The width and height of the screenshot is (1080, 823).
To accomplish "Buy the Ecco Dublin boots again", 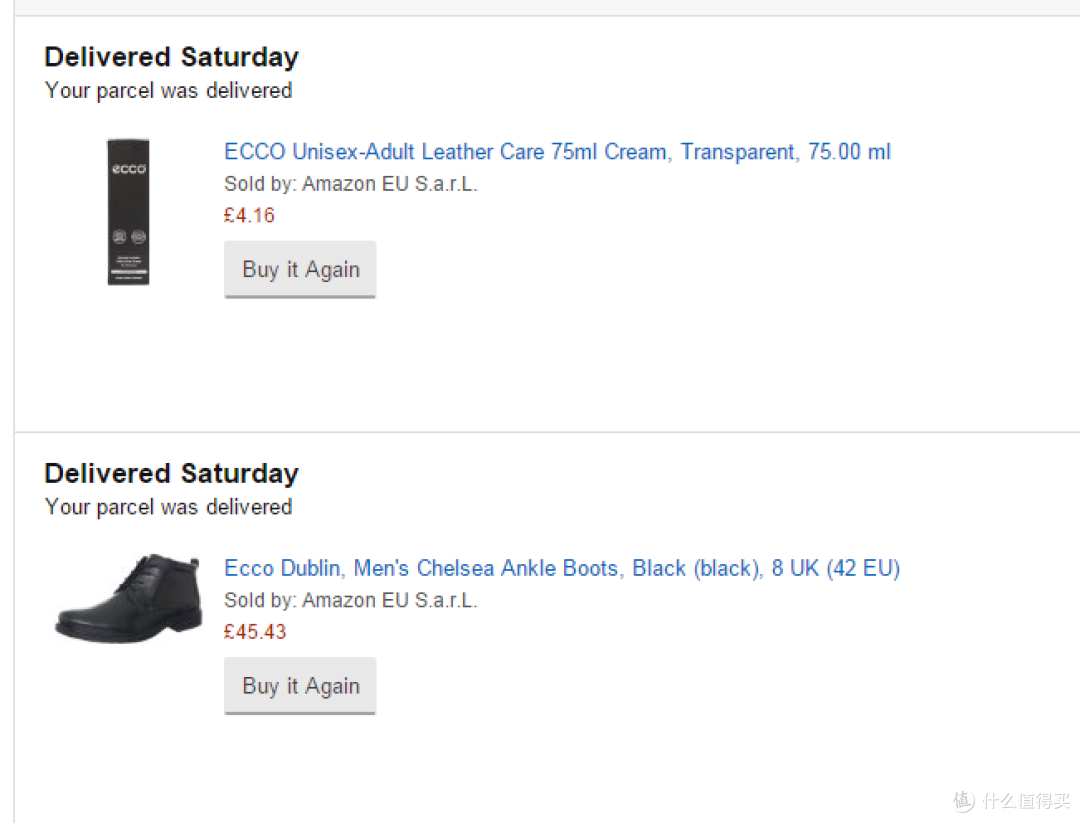I will click(x=300, y=686).
